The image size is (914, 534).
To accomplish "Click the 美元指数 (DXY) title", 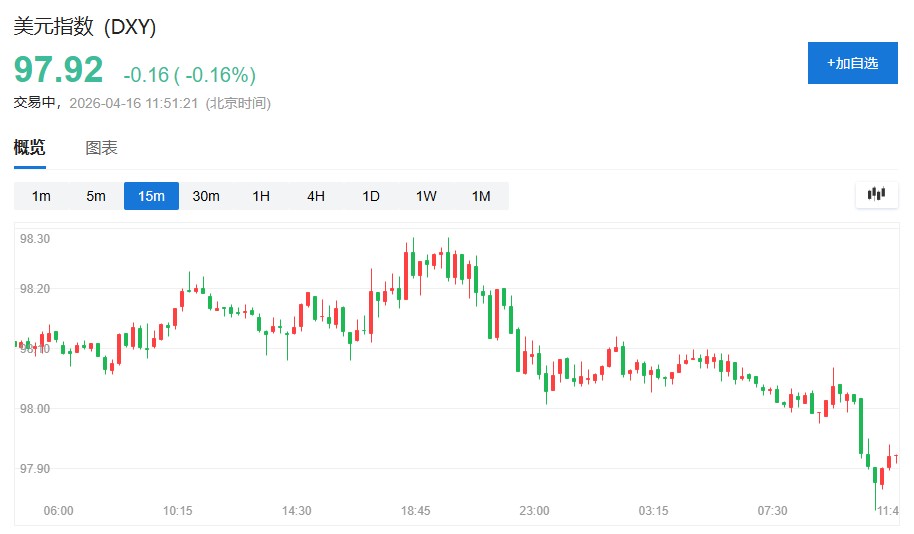I will click(x=85, y=28).
